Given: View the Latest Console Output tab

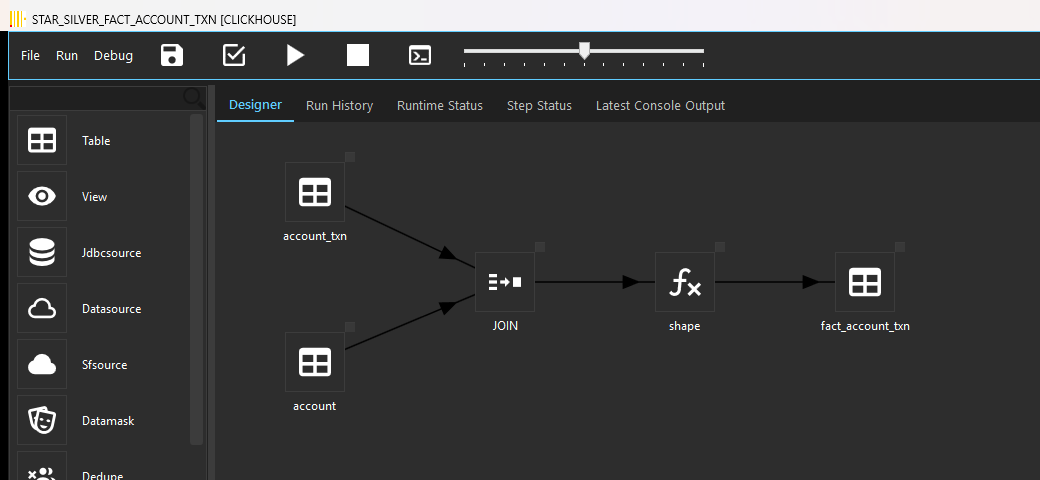Looking at the screenshot, I should pos(660,105).
